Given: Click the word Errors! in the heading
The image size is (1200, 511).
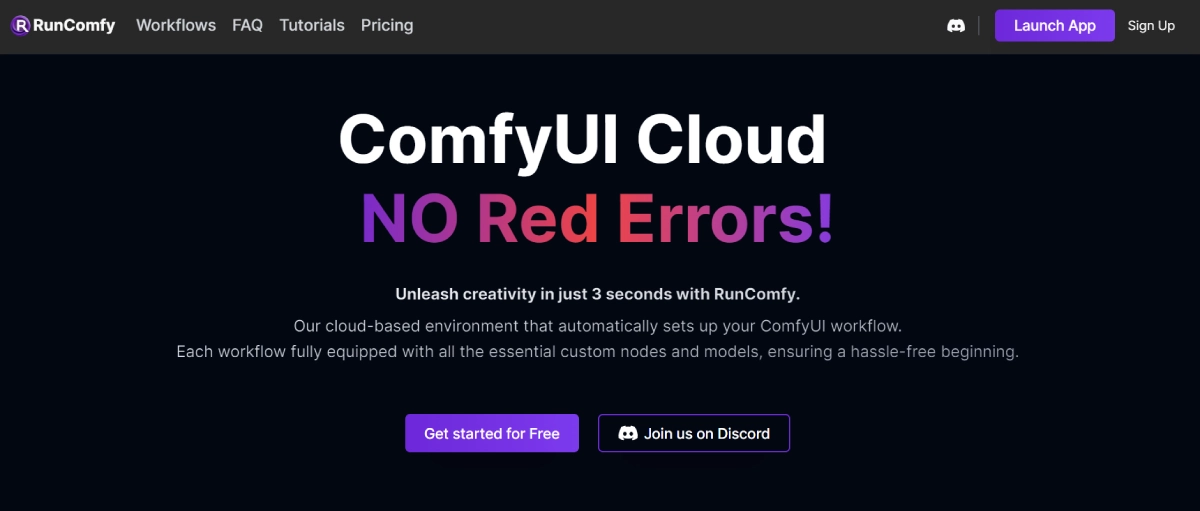Looking at the screenshot, I should point(726,220).
